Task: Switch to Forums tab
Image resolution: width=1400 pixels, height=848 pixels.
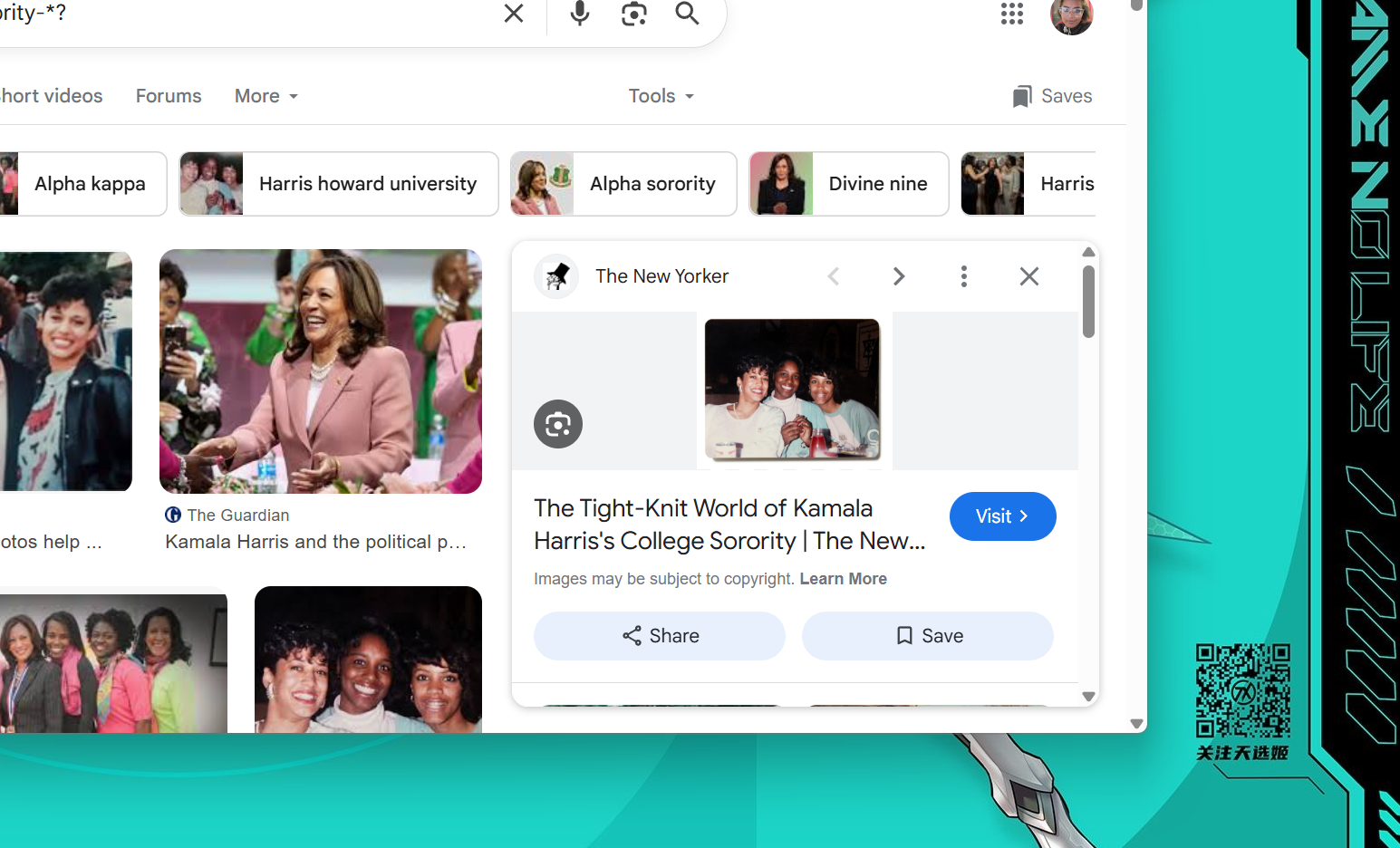Action: point(169,96)
